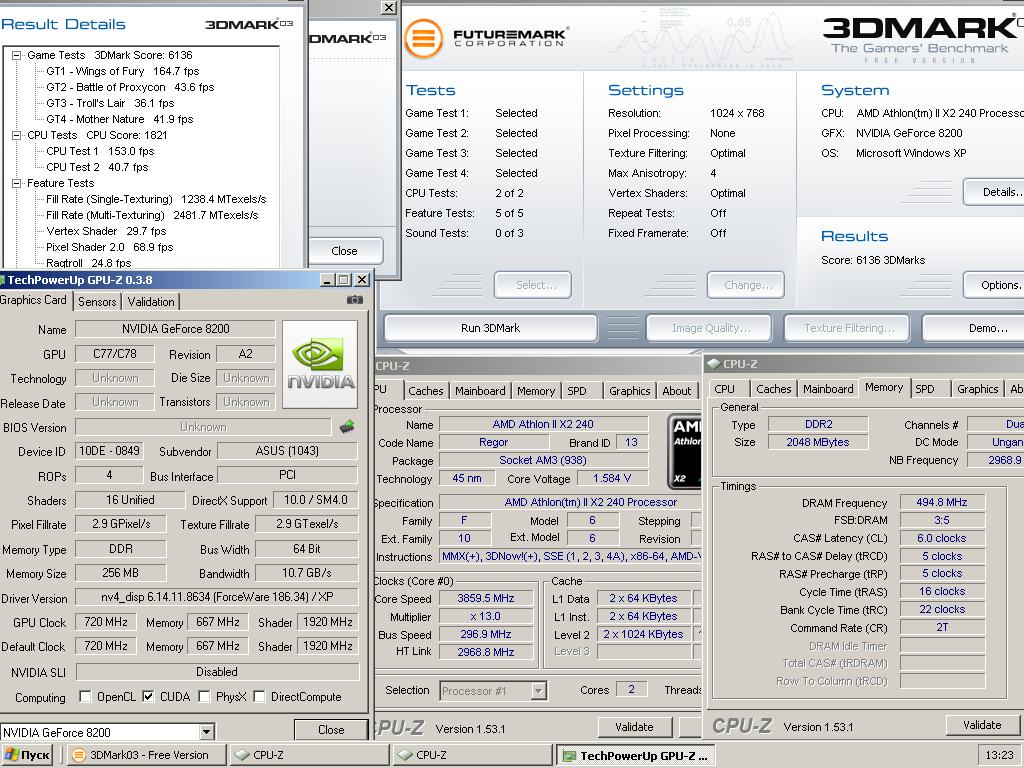Screen dimensions: 1024x768
Task: Select CPU Test 2 result row
Action: click(97, 167)
